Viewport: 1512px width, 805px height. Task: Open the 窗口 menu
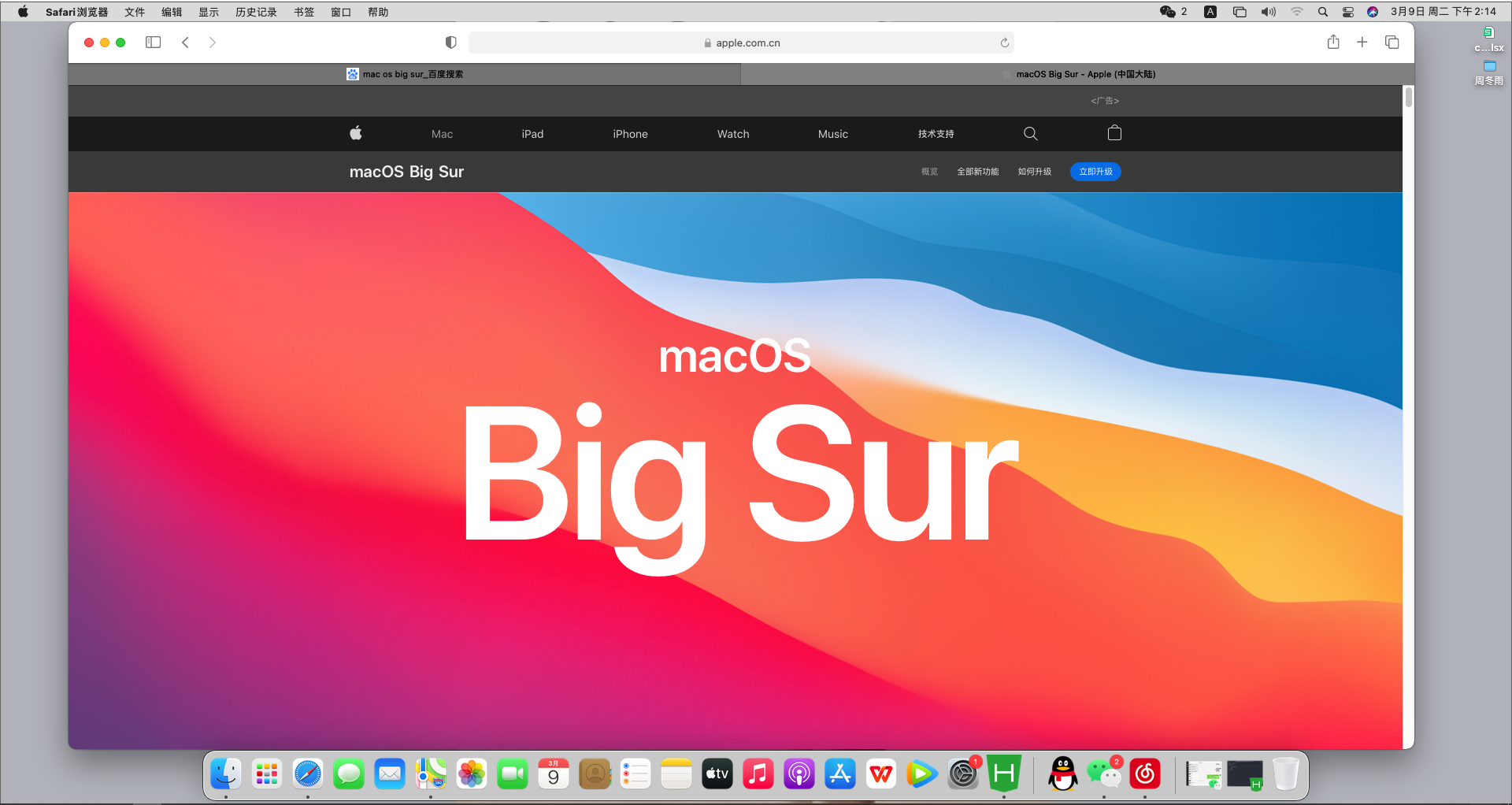(341, 12)
